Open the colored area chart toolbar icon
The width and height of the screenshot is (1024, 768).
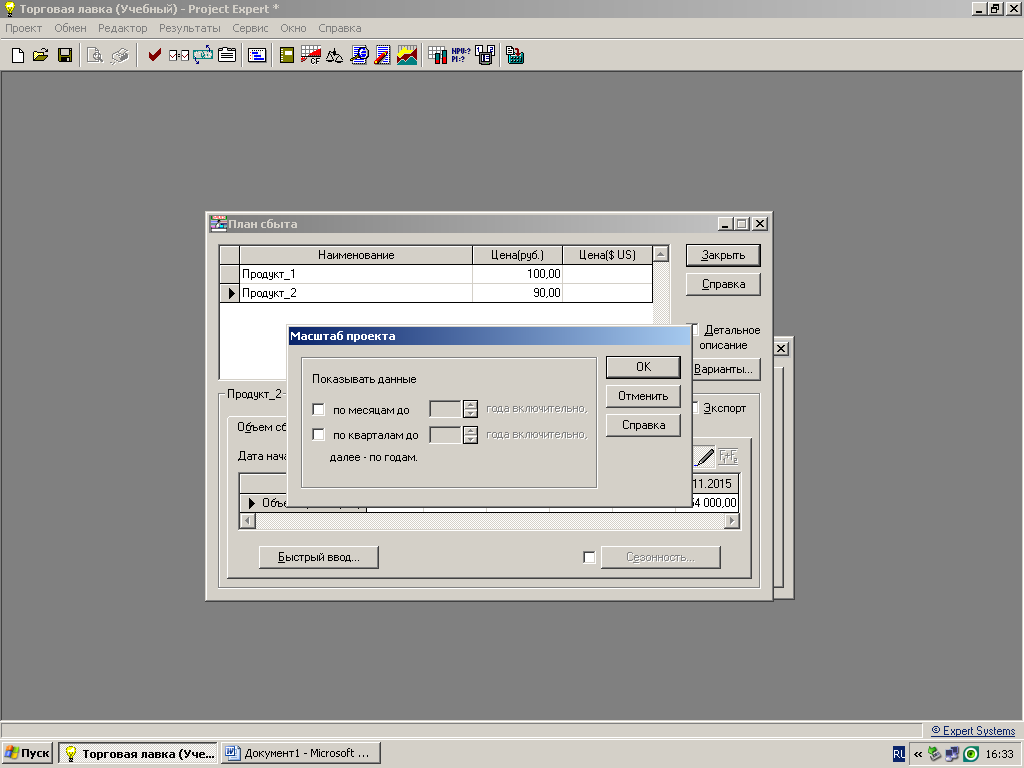click(407, 56)
